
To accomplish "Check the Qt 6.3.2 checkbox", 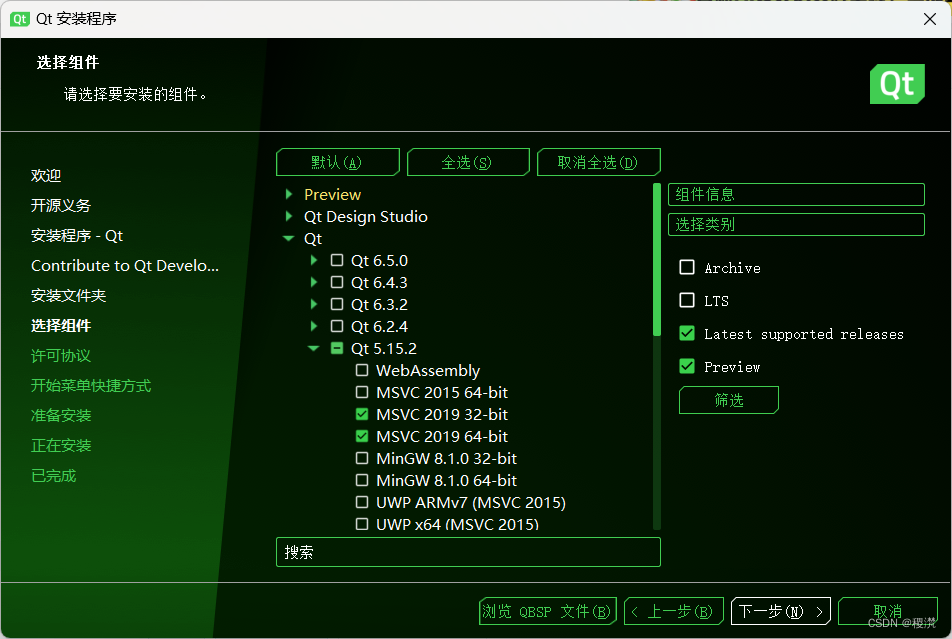I will click(x=337, y=304).
